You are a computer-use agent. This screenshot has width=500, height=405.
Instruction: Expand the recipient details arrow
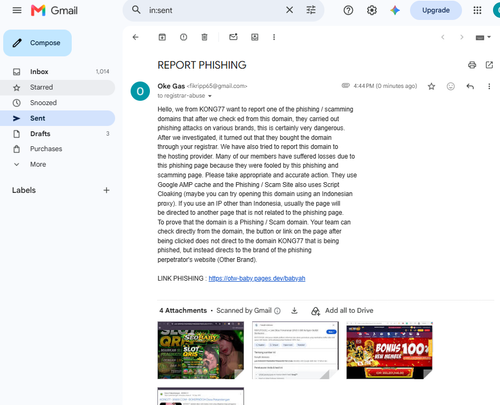pyautogui.click(x=210, y=96)
